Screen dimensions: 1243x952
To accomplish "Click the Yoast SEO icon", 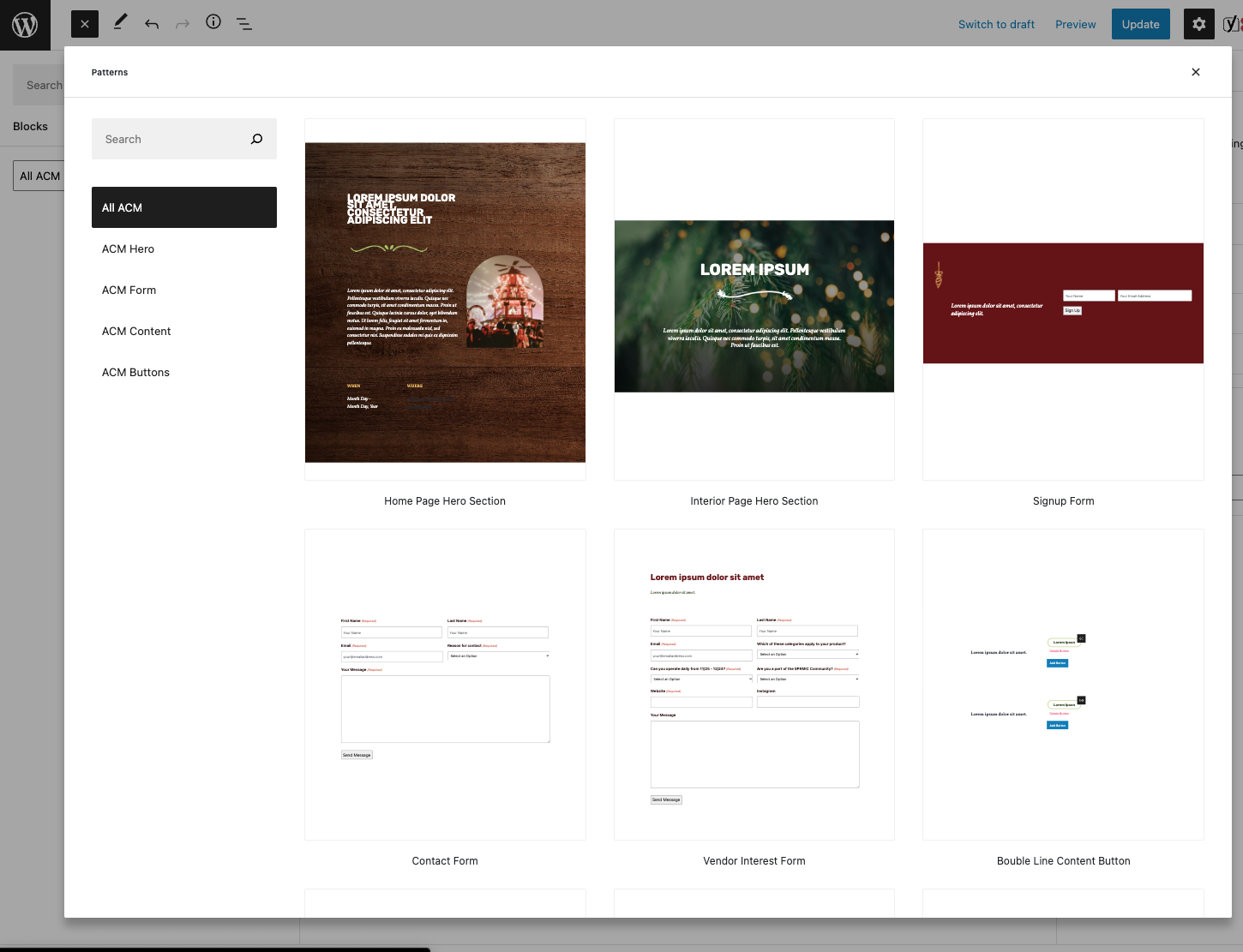I will tap(1232, 23).
